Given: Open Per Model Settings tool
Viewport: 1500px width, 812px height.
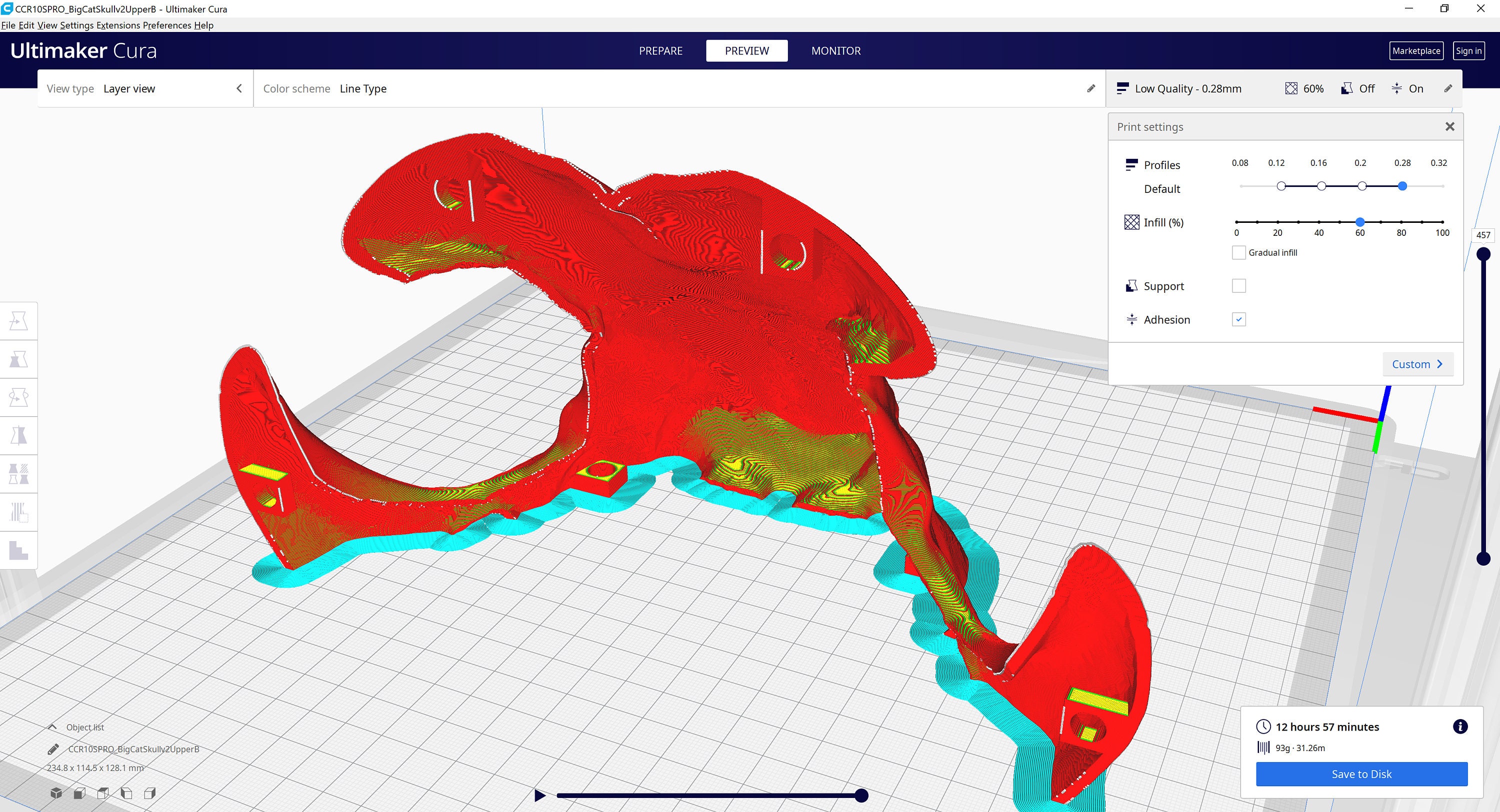Looking at the screenshot, I should 18,474.
